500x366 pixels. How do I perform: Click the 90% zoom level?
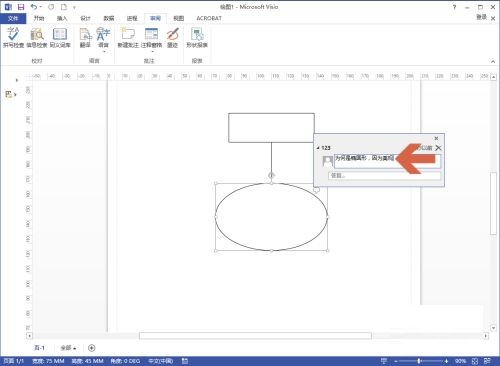click(460, 361)
